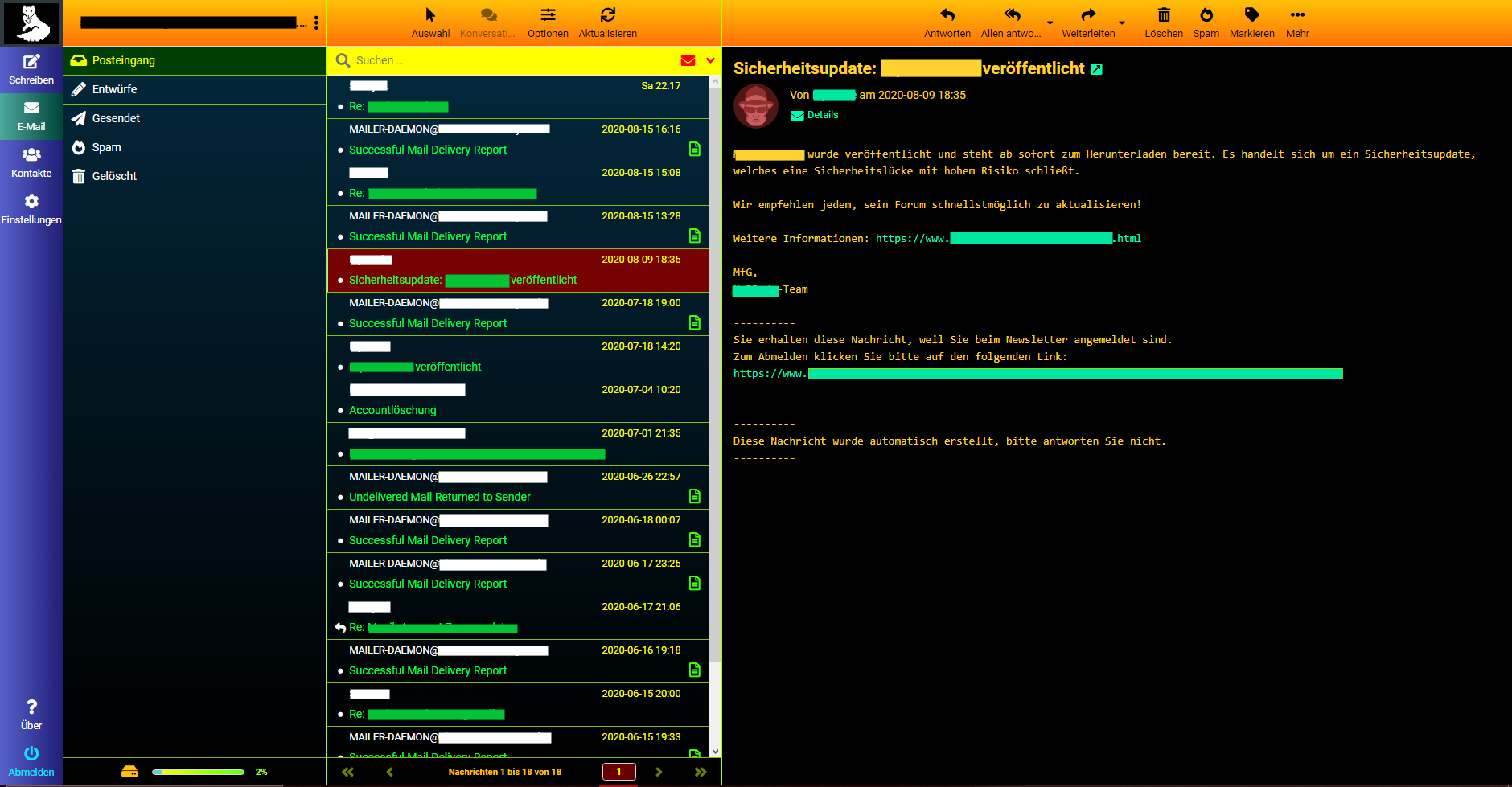Click the storage quota usage bar
Image resolution: width=1512 pixels, height=787 pixels.
pyautogui.click(x=198, y=772)
